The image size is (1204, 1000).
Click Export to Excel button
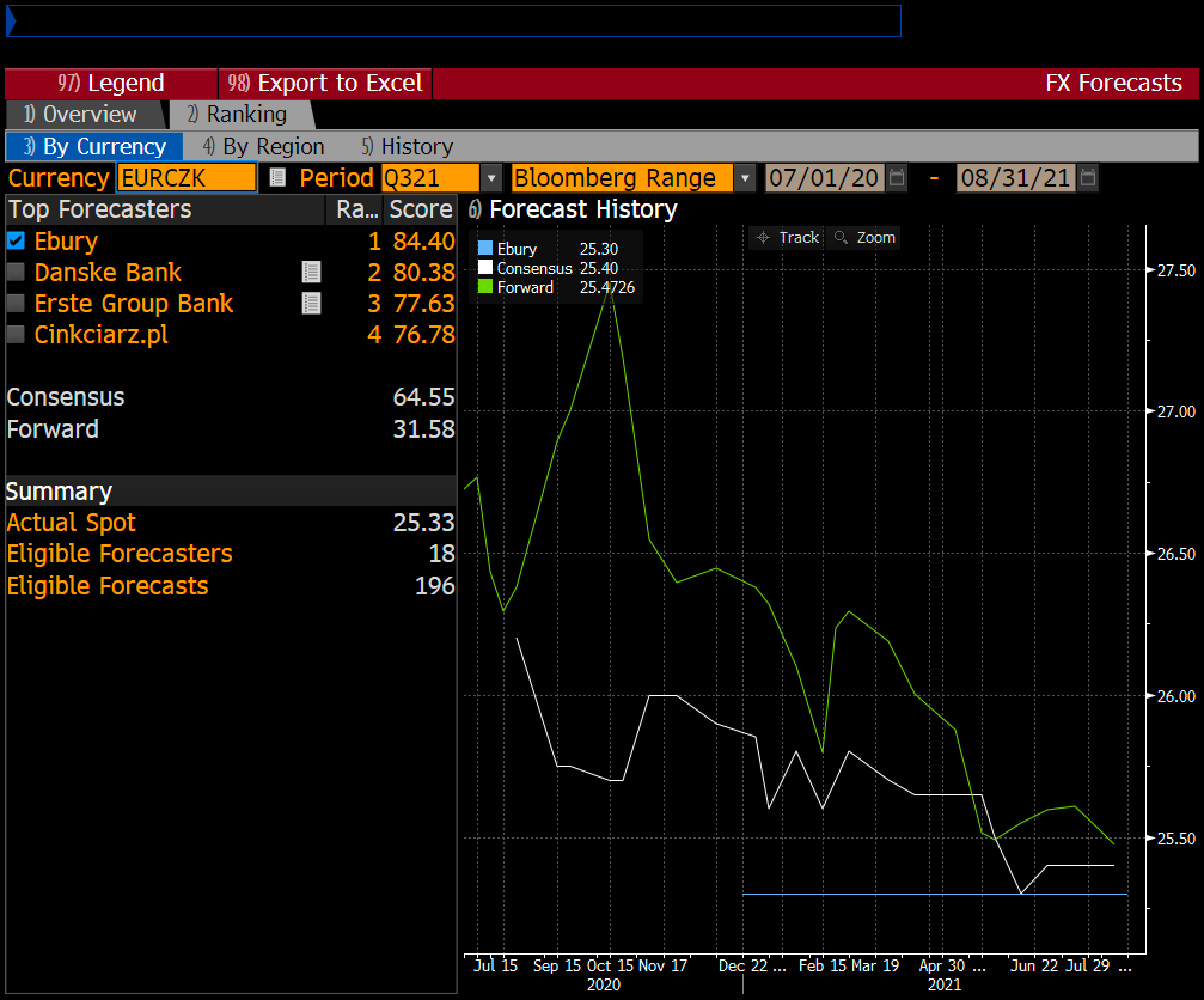click(325, 83)
